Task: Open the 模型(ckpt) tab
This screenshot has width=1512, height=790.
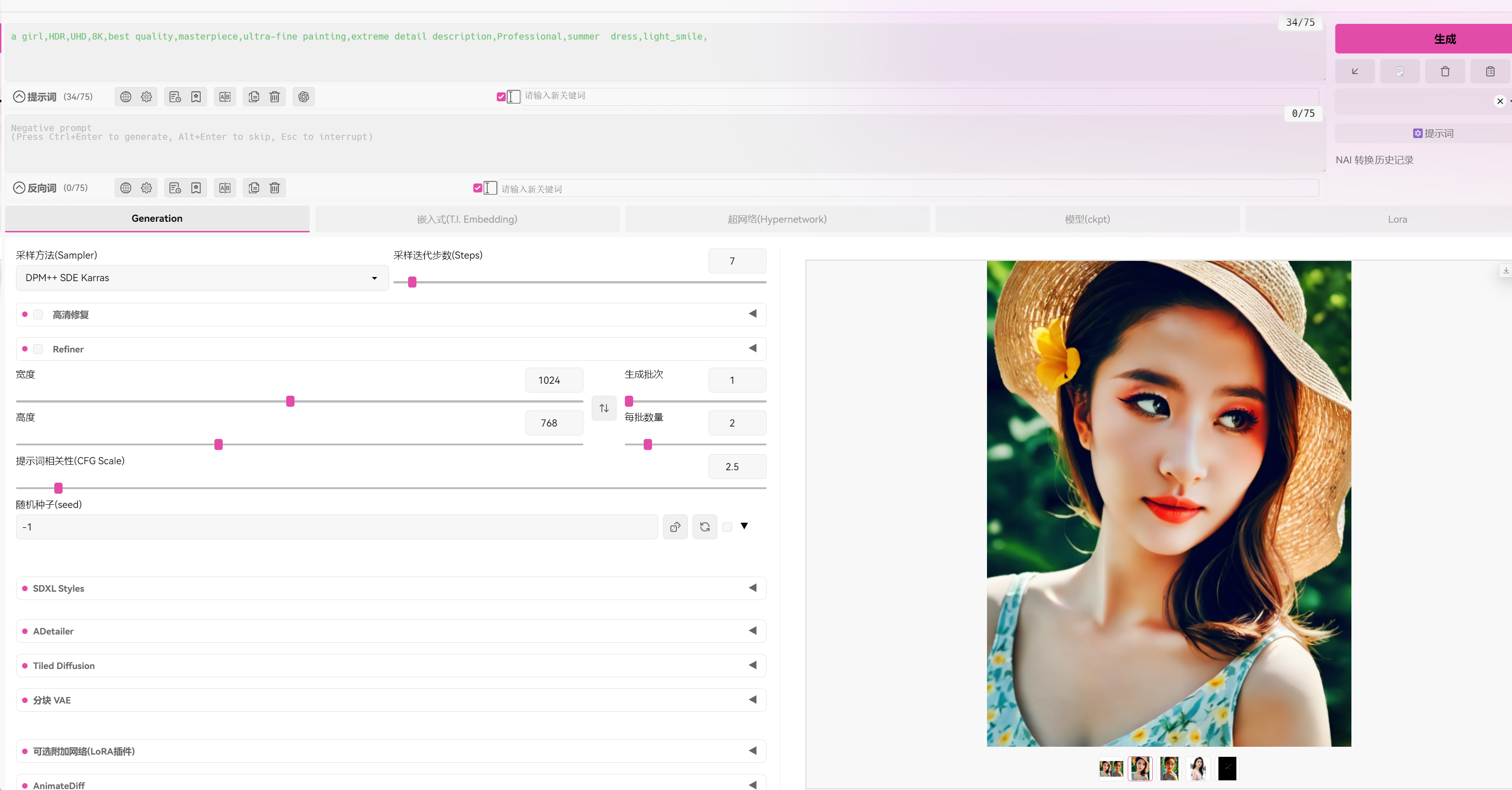Action: point(1087,219)
